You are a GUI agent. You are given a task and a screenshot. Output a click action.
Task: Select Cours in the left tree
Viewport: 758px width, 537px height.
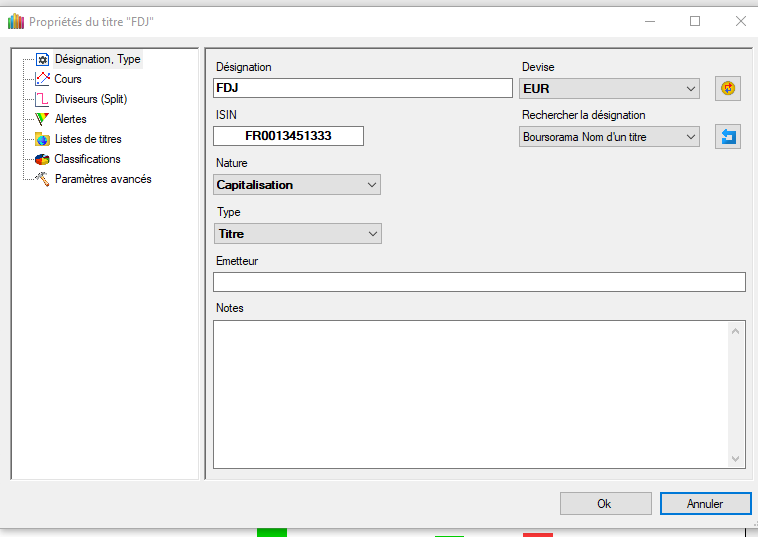tap(68, 79)
